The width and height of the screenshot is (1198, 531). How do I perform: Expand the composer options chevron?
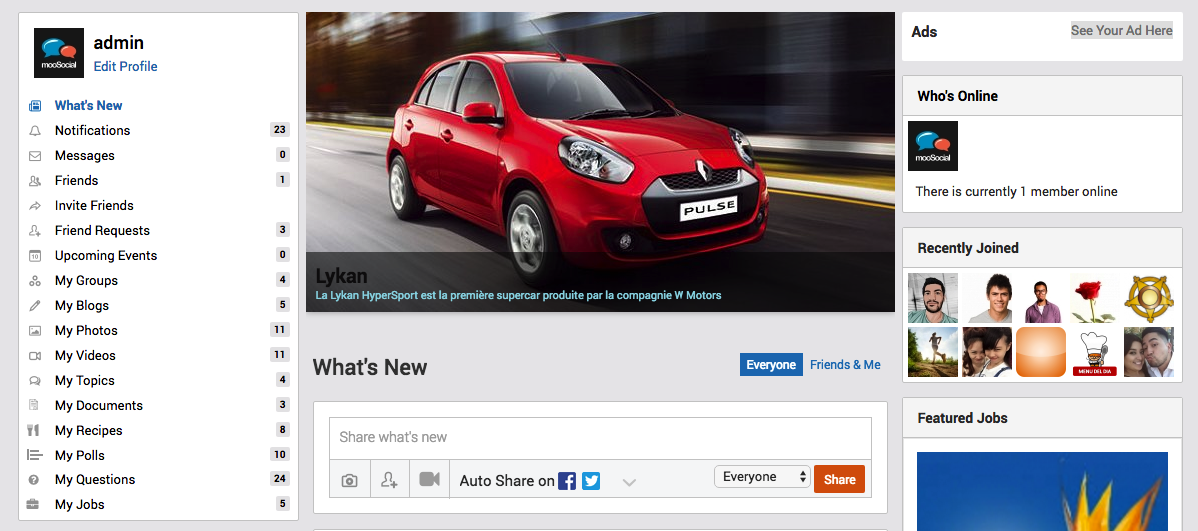629,482
